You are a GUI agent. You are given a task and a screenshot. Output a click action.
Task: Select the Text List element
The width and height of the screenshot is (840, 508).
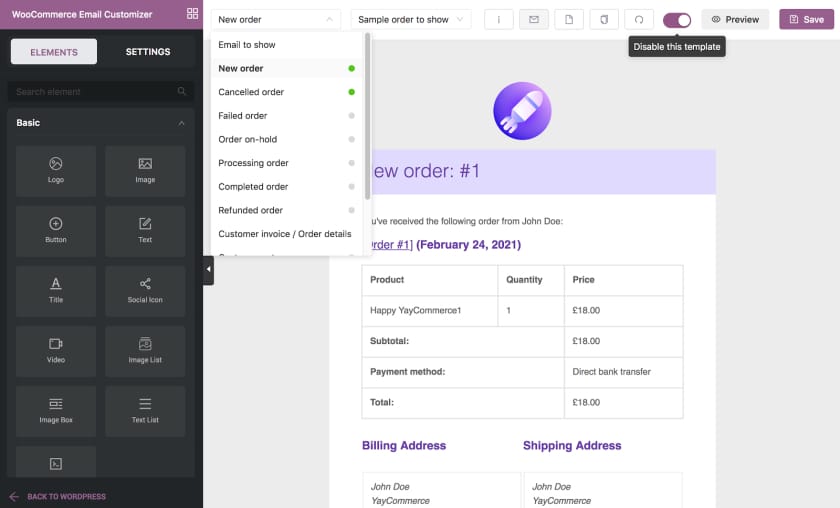(x=145, y=410)
